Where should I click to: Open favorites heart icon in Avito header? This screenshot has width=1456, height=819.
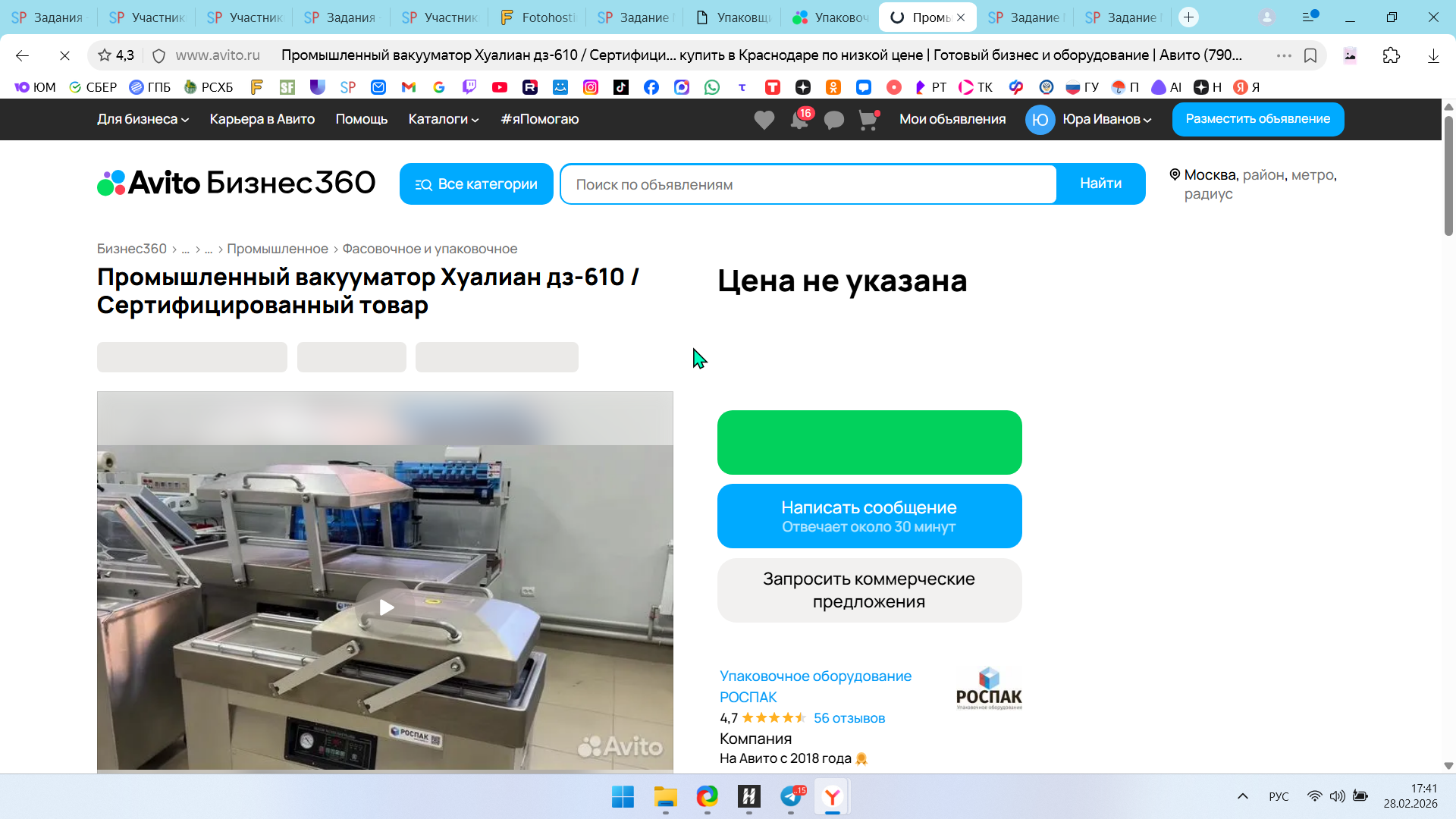(764, 120)
